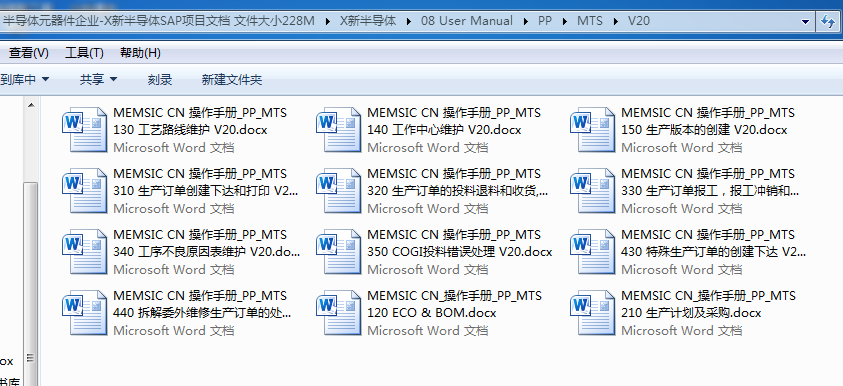The width and height of the screenshot is (843, 386).
Task: Click the 刻录 toolbar button
Action: pyautogui.click(x=160, y=80)
